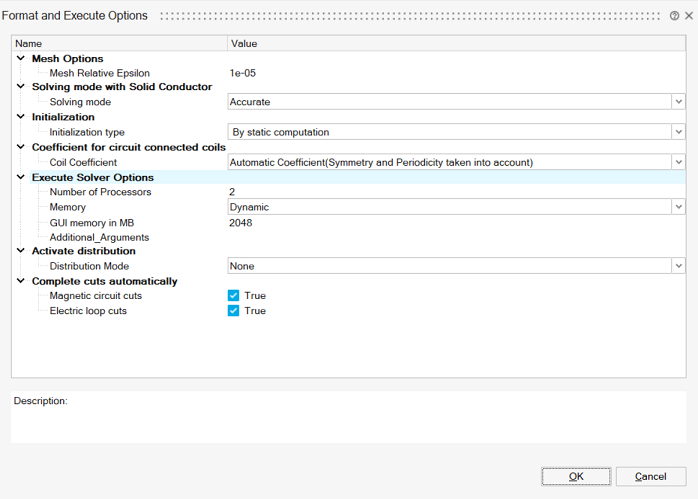Screen dimensions: 698x499
Task: Open the Memory dropdown set to Dynamic
Action: (678, 207)
